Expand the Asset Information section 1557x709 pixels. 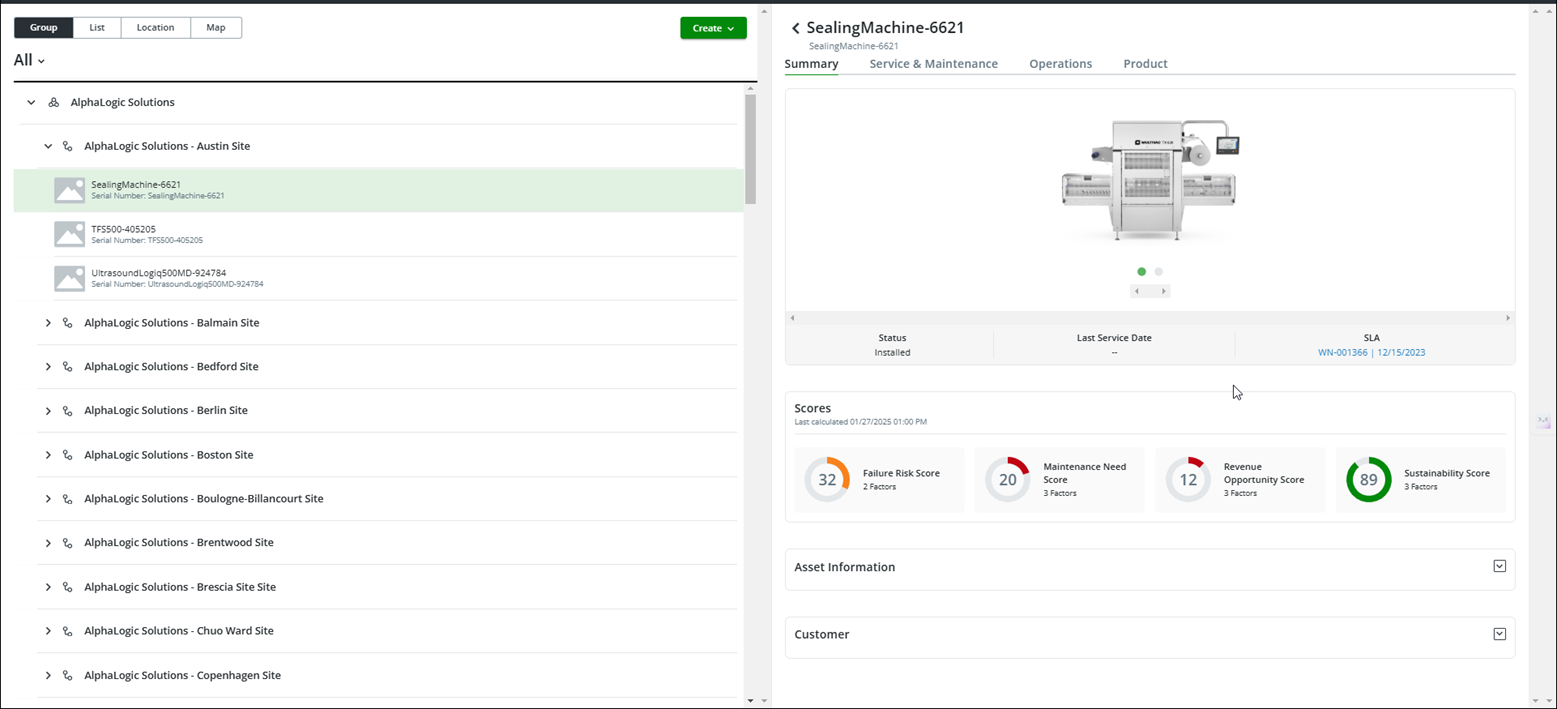(x=1499, y=566)
